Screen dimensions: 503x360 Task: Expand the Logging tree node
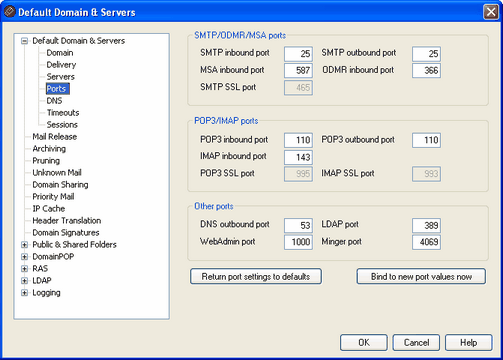pos(24,293)
